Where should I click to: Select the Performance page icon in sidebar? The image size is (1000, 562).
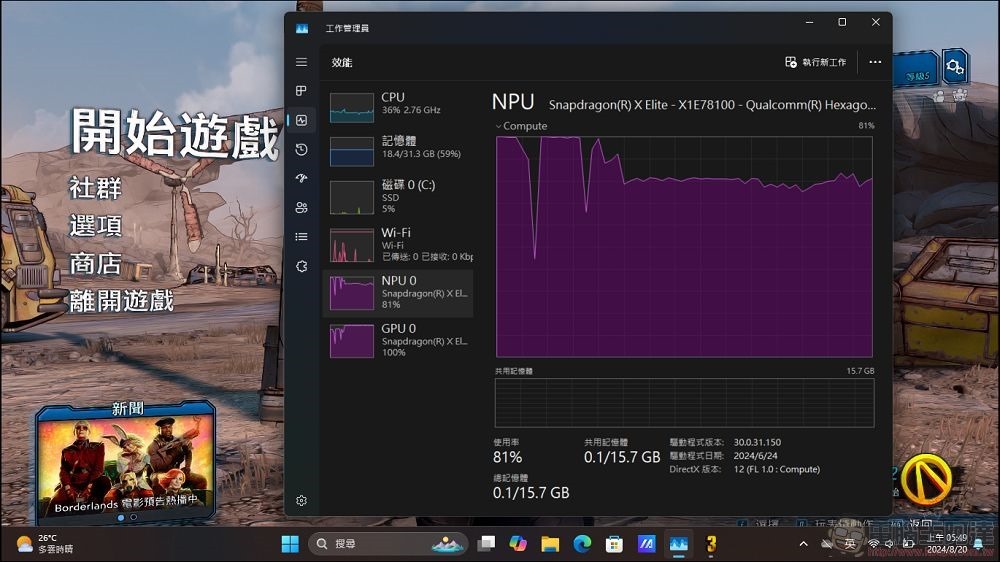click(302, 120)
